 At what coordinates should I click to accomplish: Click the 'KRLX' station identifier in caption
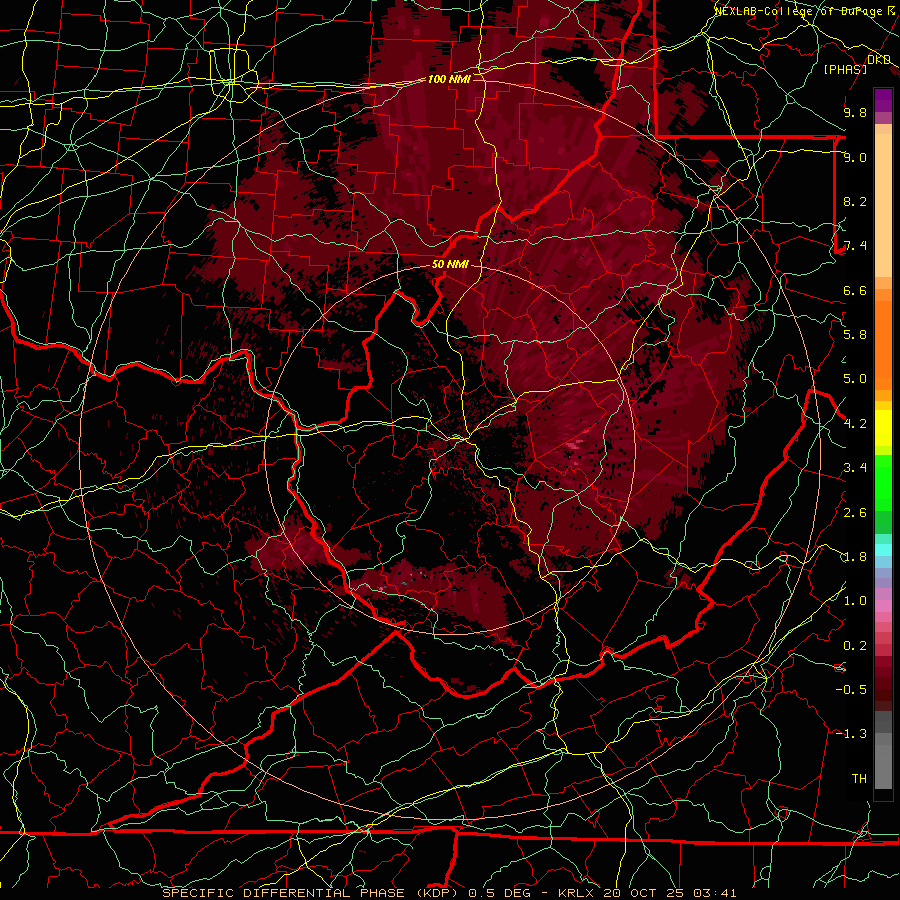point(577,893)
